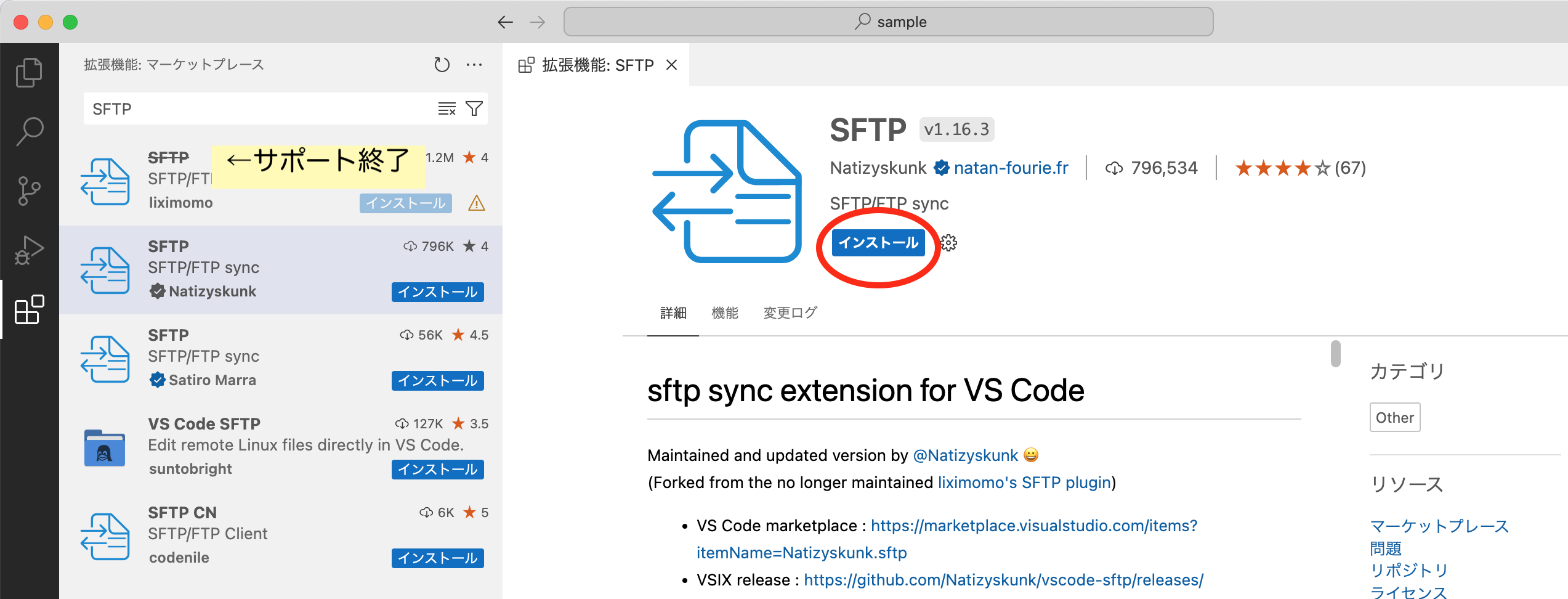Image resolution: width=1568 pixels, height=599 pixels.
Task: Open the マーケットプレース resource link
Action: [1439, 526]
